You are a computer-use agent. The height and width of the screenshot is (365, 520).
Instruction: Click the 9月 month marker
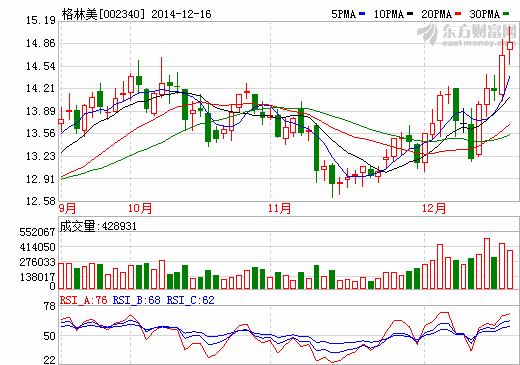point(68,208)
